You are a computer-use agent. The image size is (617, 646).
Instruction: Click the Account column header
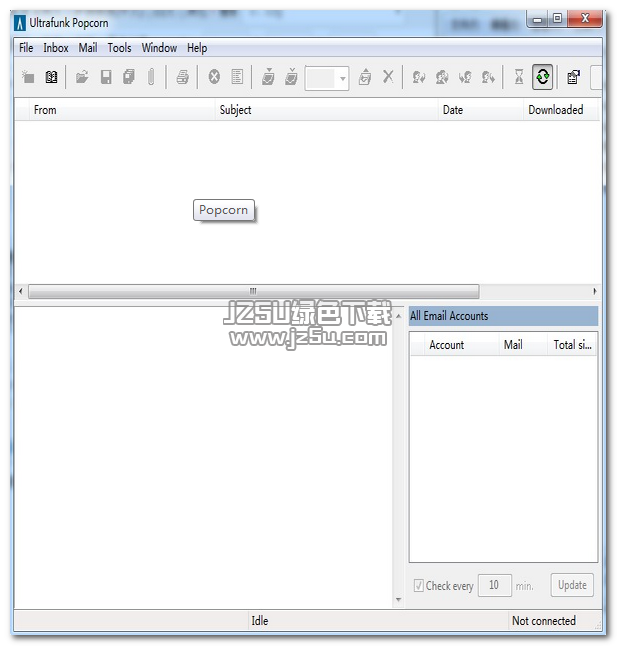pos(461,344)
